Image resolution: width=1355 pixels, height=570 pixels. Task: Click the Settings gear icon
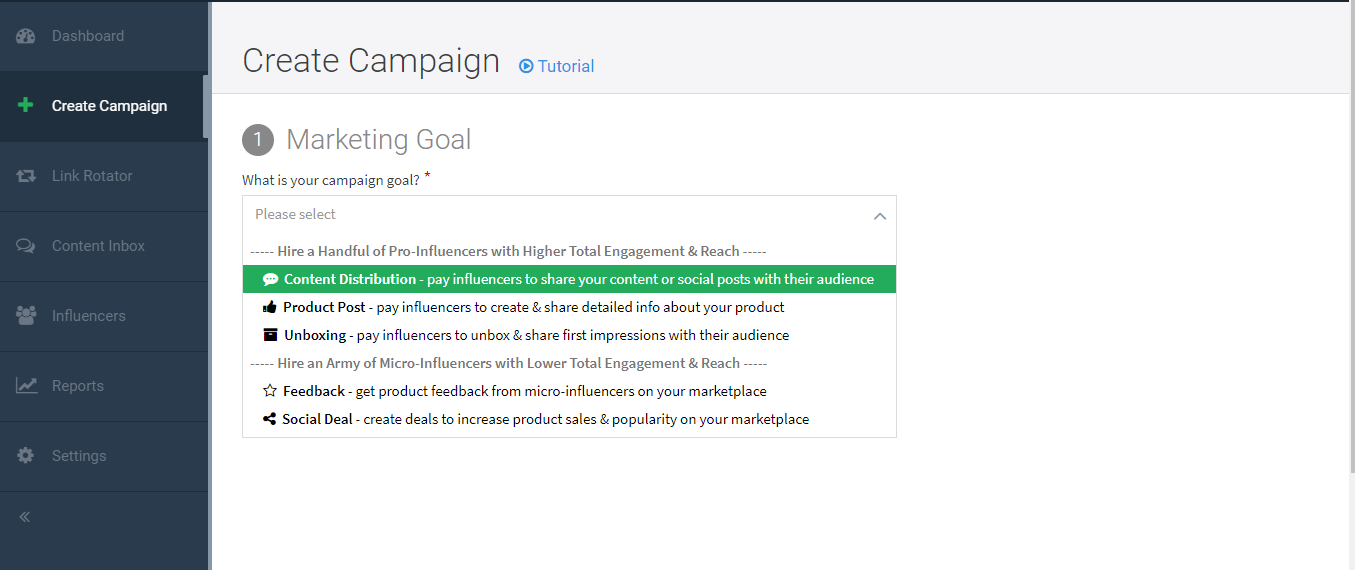click(x=26, y=456)
